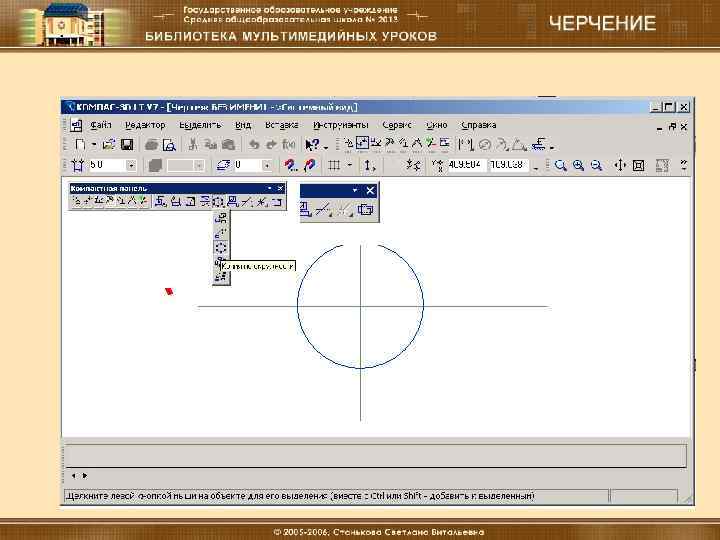The width and height of the screenshot is (720, 540).
Task: Open the Сервис menu
Action: pyautogui.click(x=397, y=125)
